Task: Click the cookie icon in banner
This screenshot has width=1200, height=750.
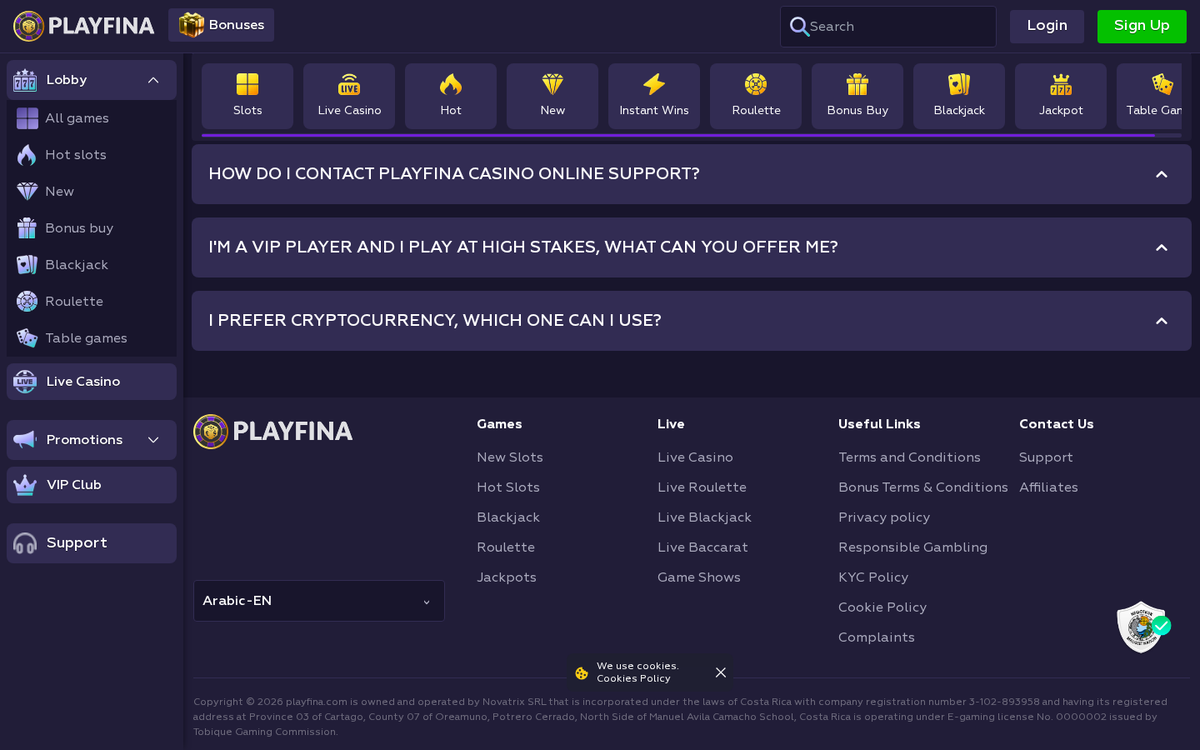Action: tap(582, 673)
